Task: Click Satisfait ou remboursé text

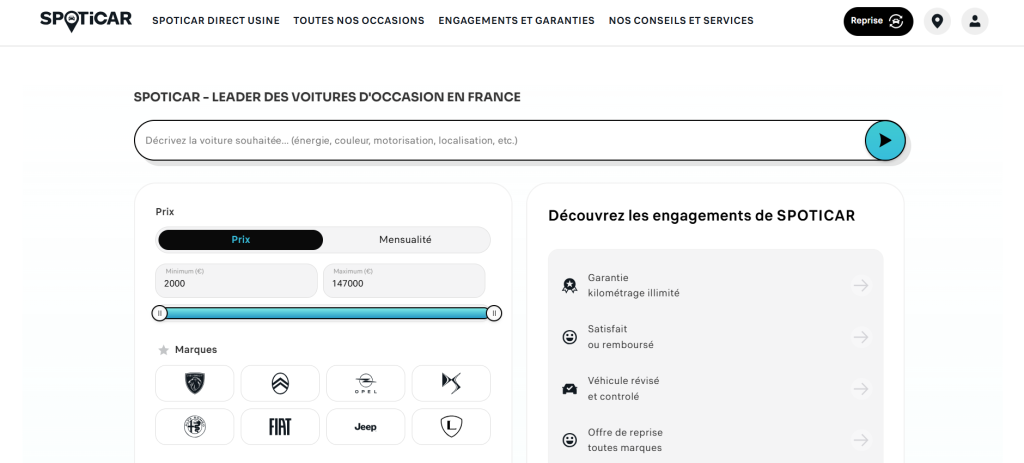Action: (620, 337)
